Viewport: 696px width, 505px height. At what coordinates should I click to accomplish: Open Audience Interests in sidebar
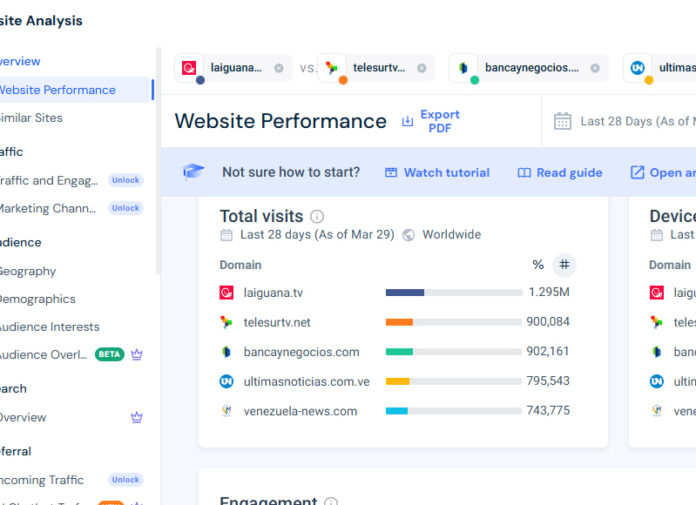(x=50, y=327)
